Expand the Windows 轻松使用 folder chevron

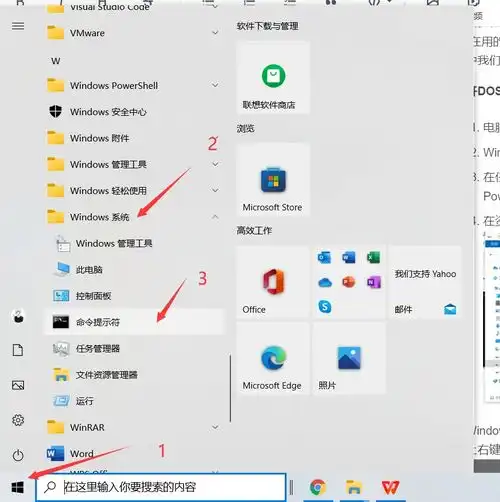tap(215, 190)
